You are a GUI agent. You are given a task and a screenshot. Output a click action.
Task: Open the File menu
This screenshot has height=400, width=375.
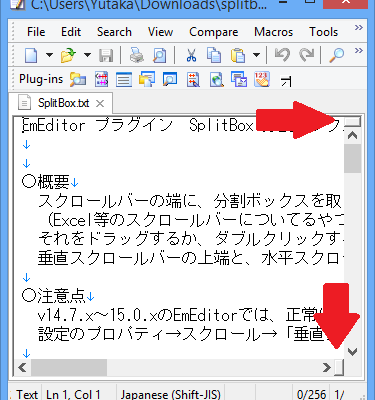pyautogui.click(x=36, y=32)
